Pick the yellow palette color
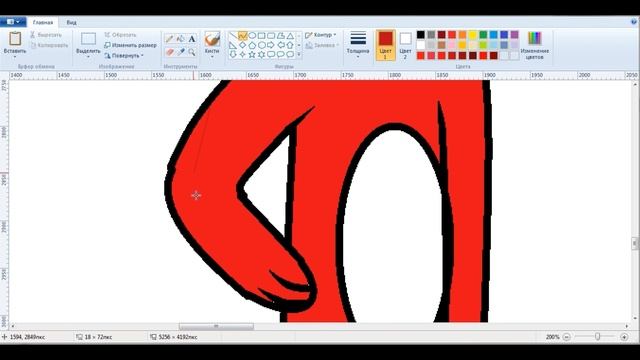 coord(473,35)
